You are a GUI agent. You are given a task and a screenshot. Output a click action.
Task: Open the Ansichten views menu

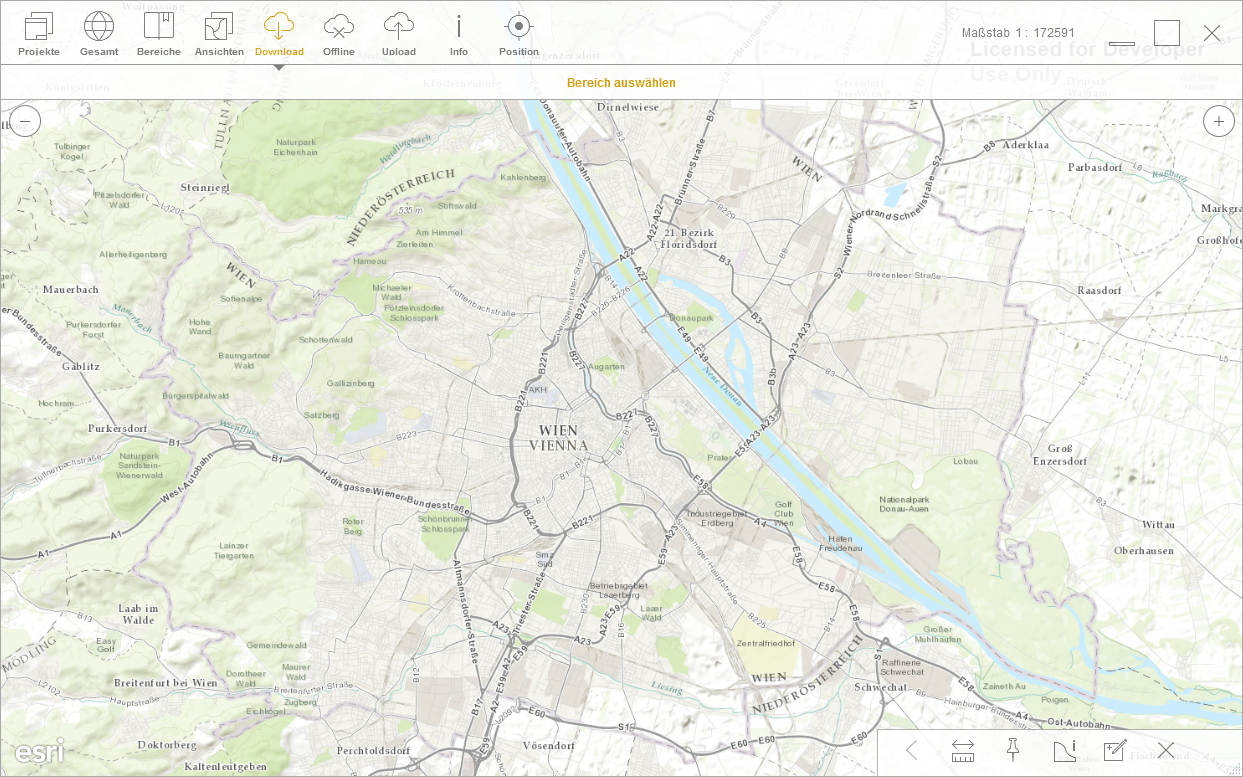point(219,34)
